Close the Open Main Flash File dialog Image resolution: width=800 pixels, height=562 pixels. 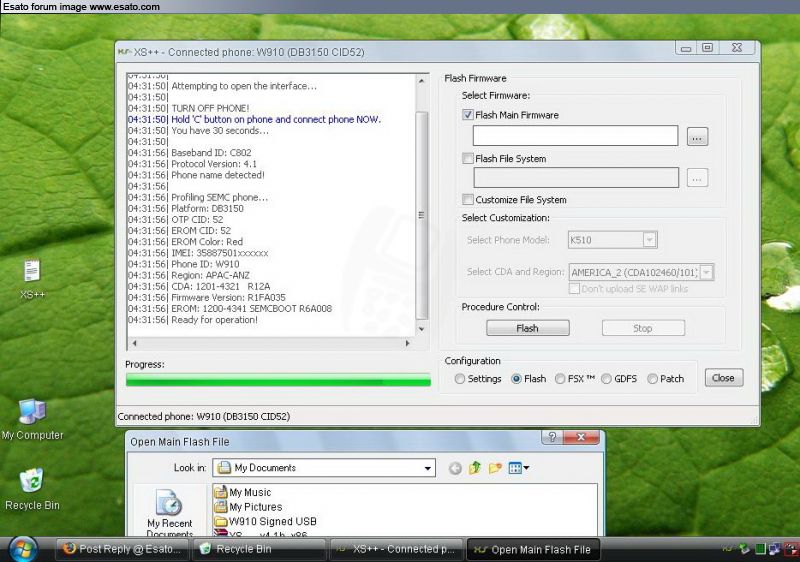point(581,437)
